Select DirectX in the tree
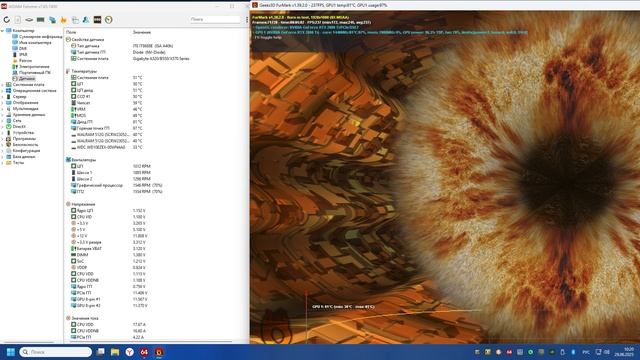Screen dimensions: 640x360 point(16,127)
